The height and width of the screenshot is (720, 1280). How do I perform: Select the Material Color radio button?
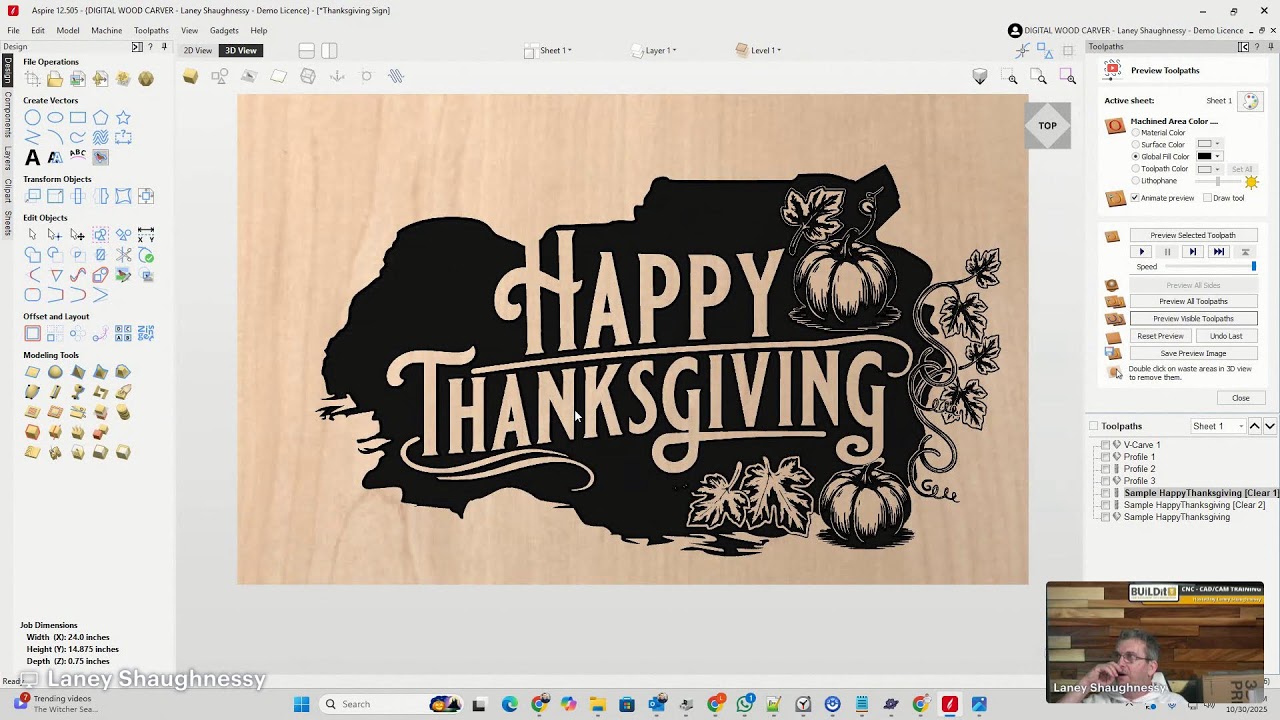(x=1136, y=133)
